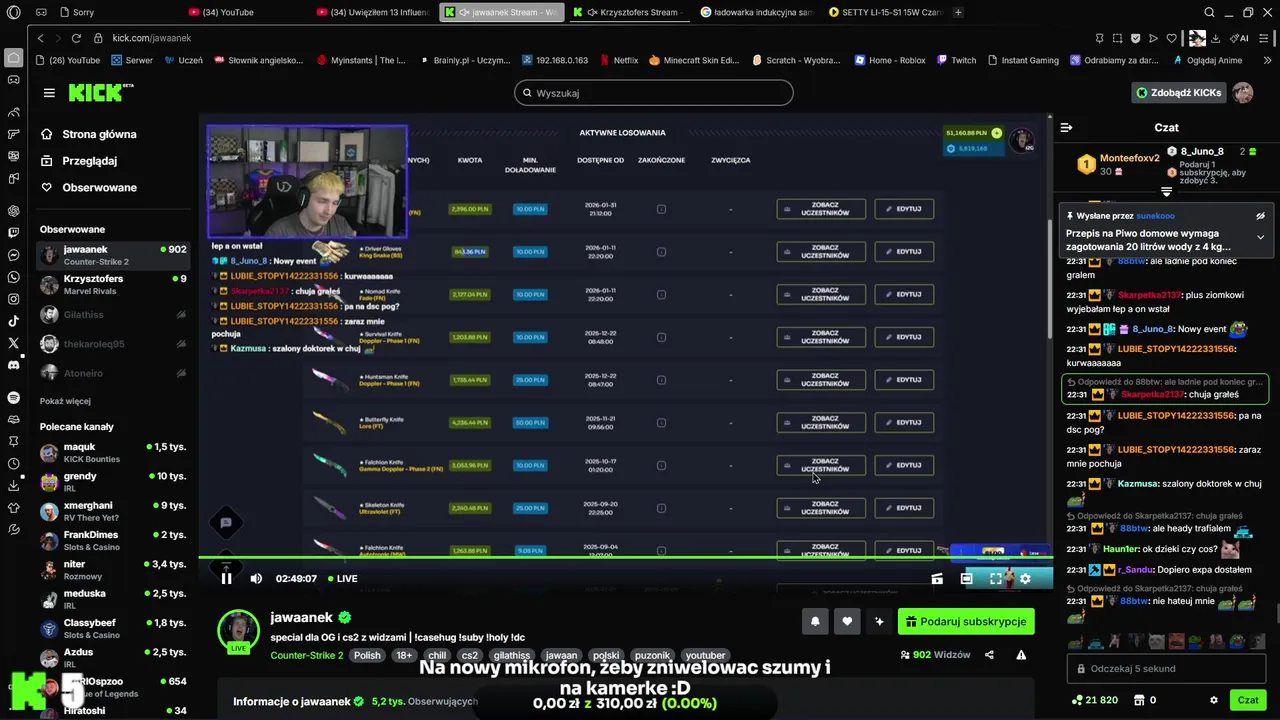Seek on the green video progress bar
Screen dimensions: 1280x720
(625, 557)
